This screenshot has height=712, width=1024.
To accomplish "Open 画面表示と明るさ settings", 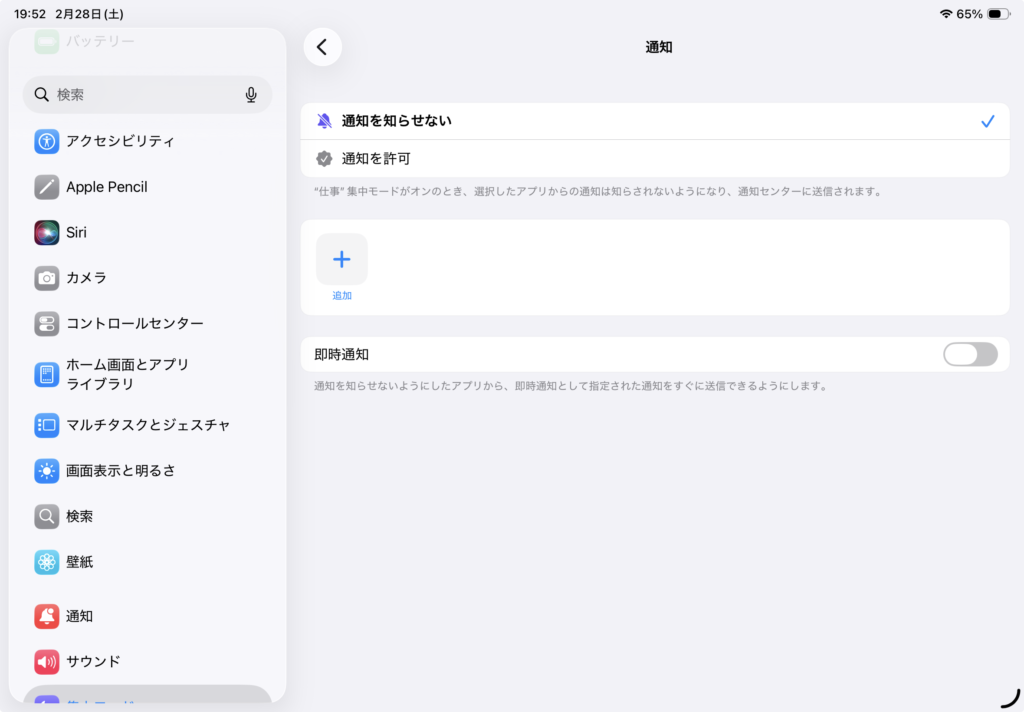I will tap(120, 471).
